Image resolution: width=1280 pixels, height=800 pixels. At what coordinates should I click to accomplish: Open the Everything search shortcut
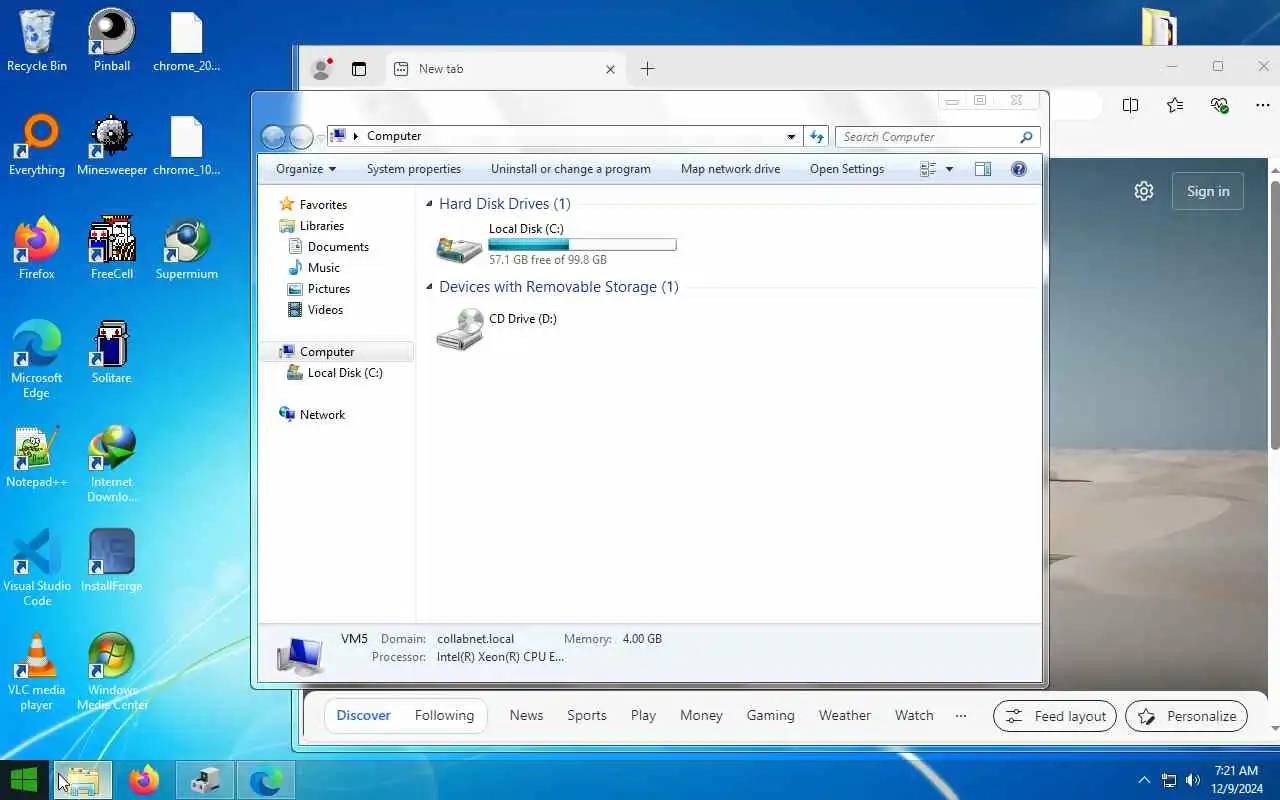pos(37,145)
